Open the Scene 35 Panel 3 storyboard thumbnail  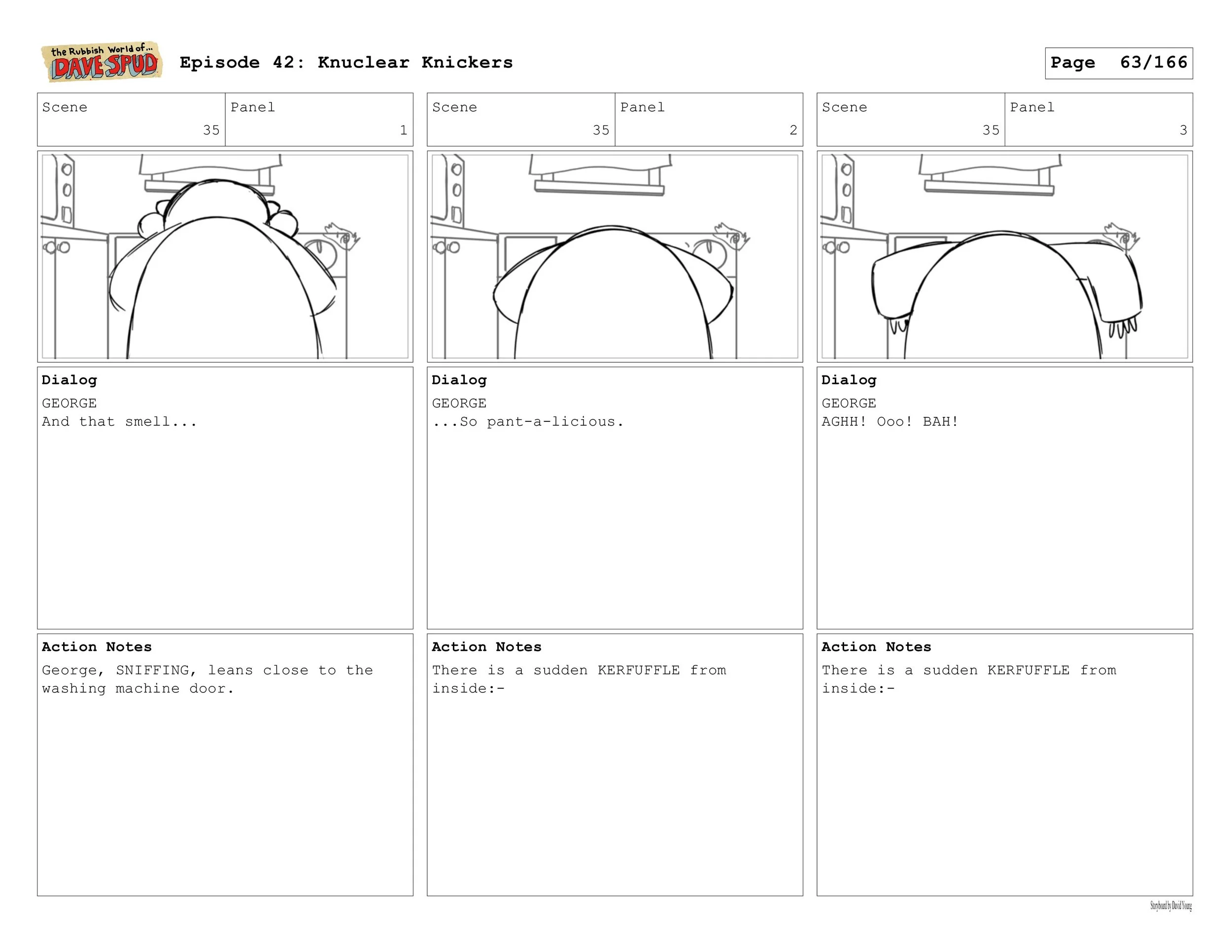[x=1004, y=257]
